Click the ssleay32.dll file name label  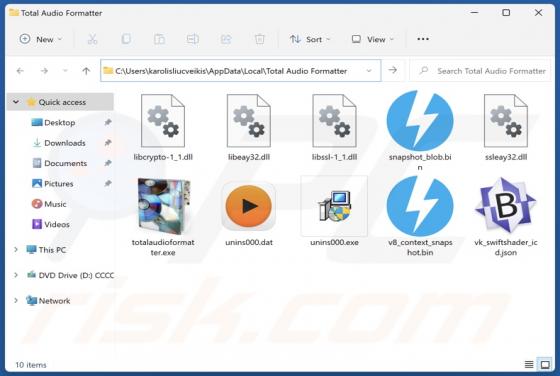pyautogui.click(x=506, y=157)
